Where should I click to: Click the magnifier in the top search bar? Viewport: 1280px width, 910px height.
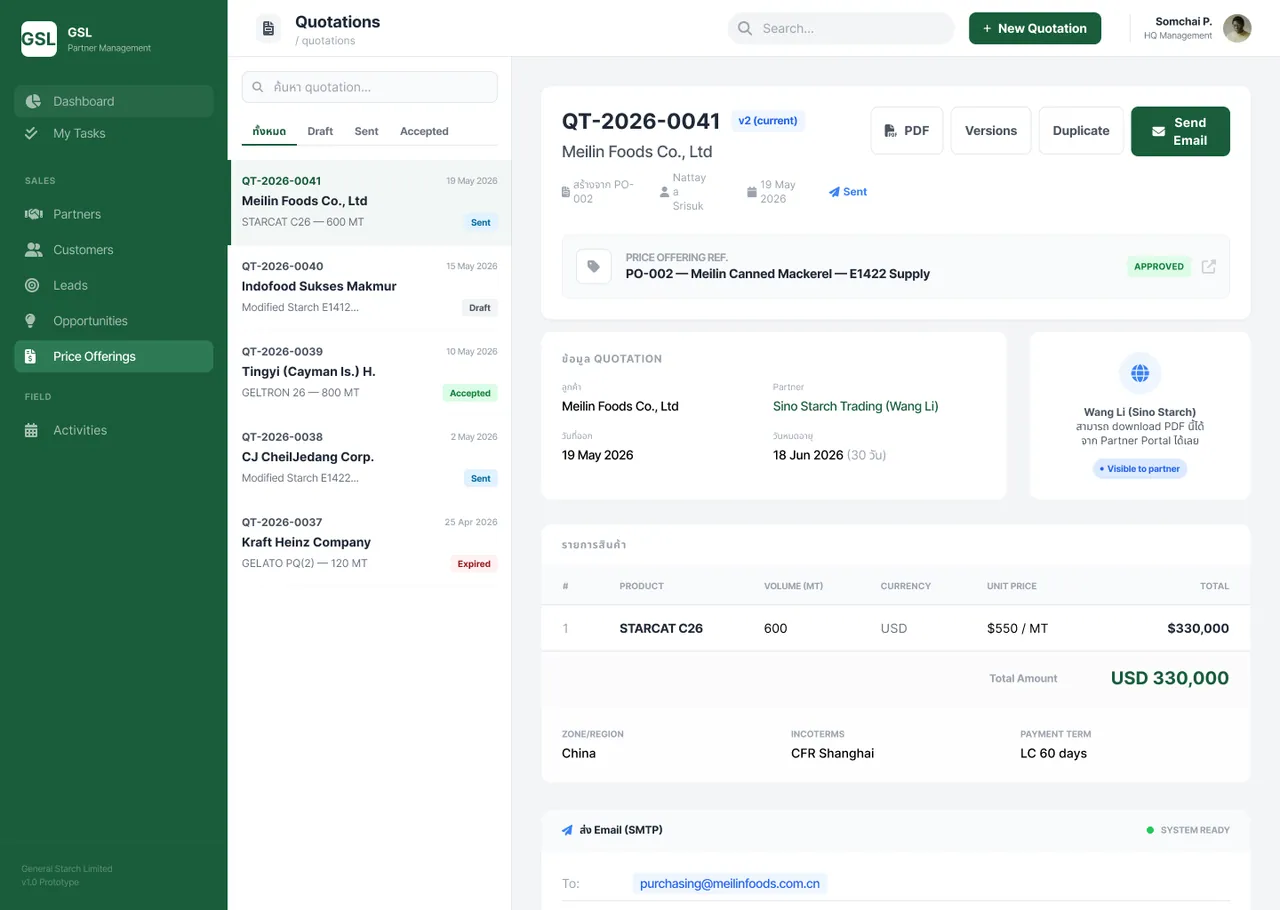pos(745,28)
